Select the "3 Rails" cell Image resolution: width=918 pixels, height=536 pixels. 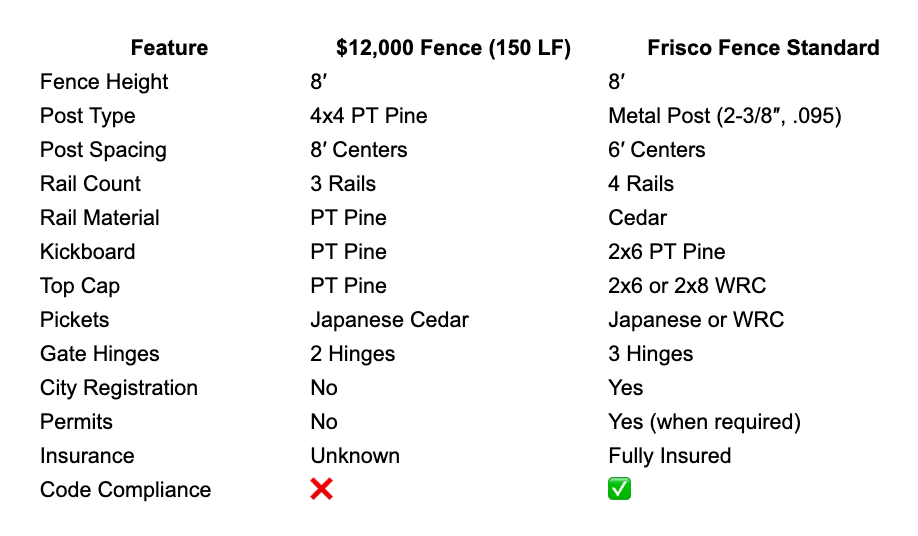[343, 184]
